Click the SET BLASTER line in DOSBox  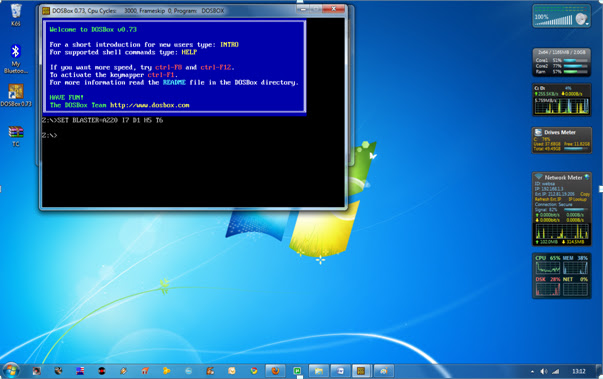click(x=102, y=120)
